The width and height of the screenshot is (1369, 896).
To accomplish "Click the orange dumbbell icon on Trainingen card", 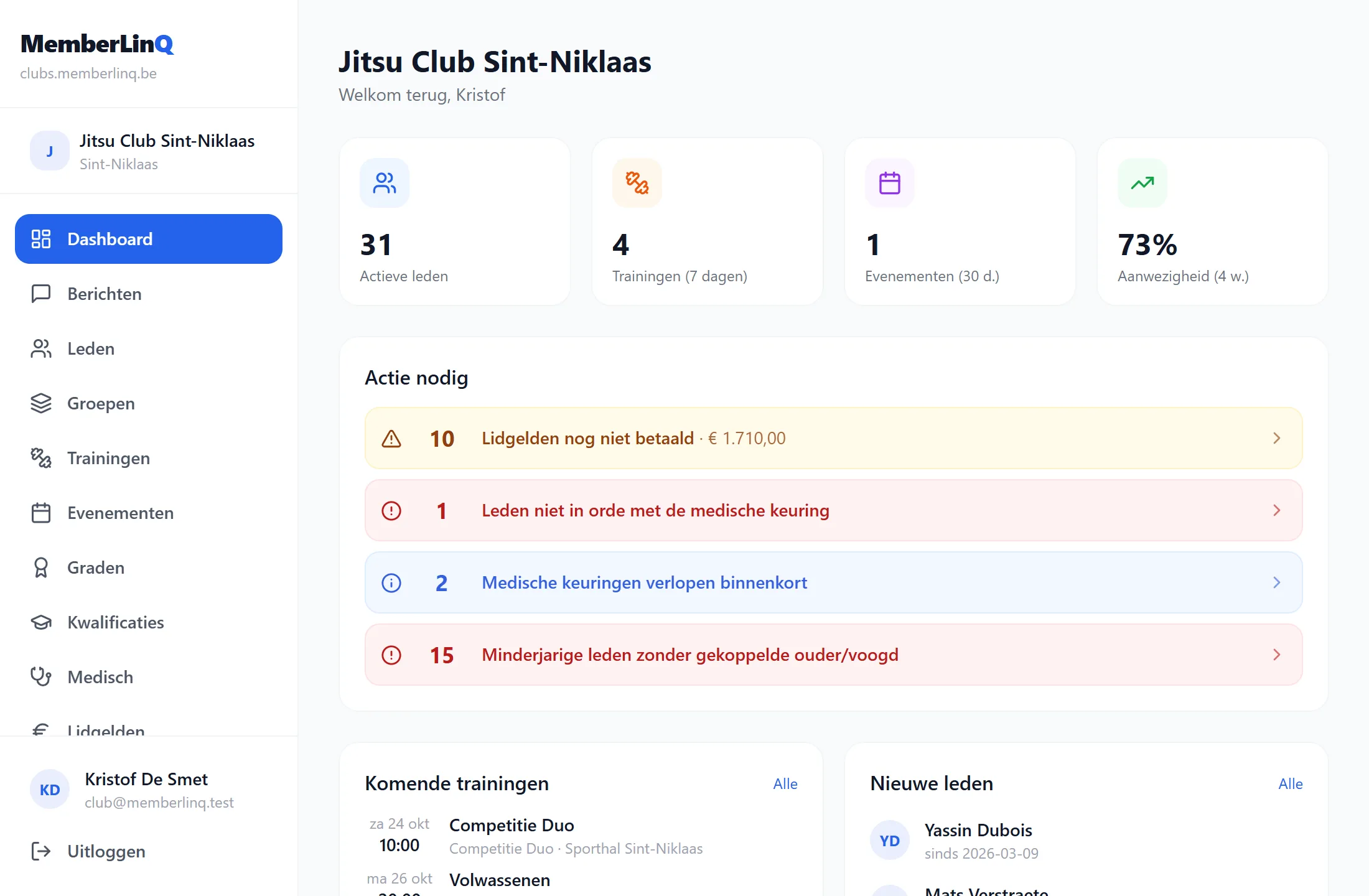I will 637,183.
